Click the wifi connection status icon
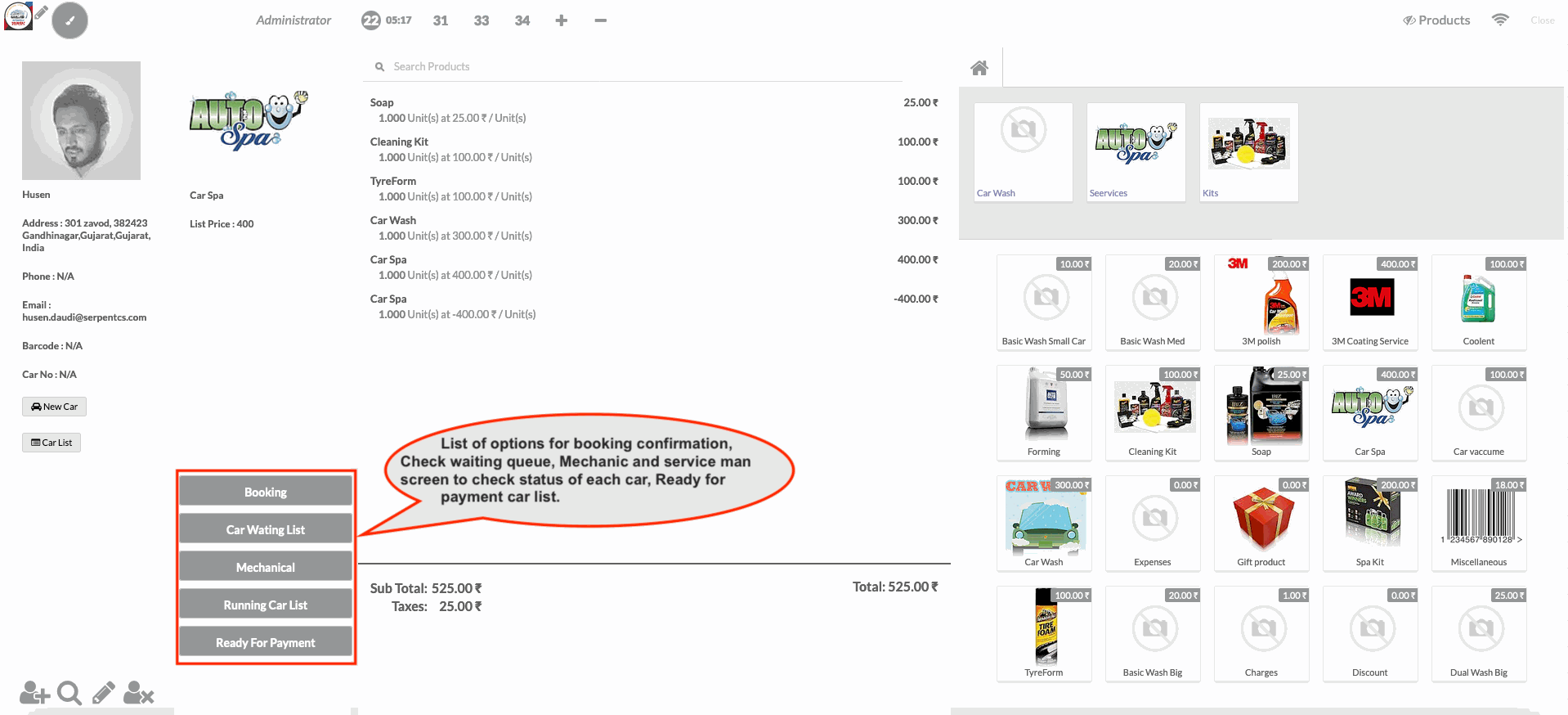The height and width of the screenshot is (715, 1568). click(1500, 20)
